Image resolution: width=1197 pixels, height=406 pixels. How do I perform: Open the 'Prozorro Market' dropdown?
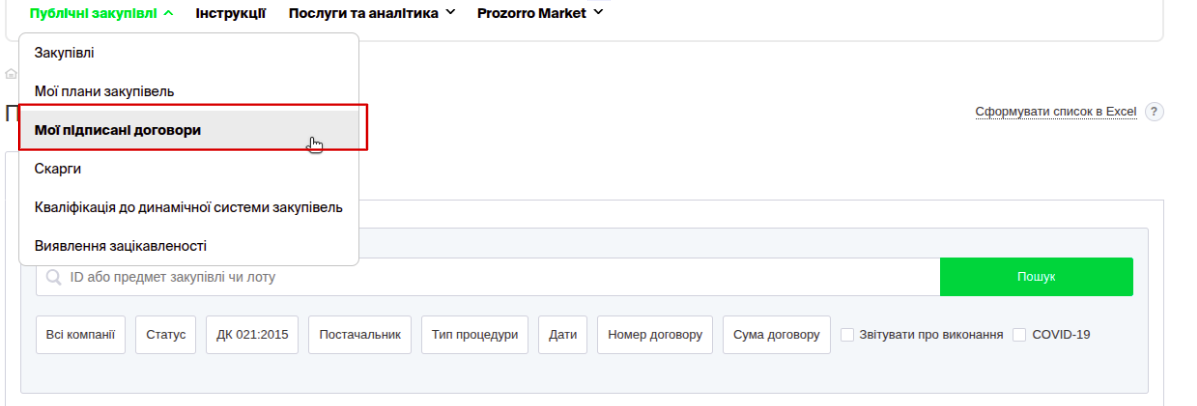(540, 13)
